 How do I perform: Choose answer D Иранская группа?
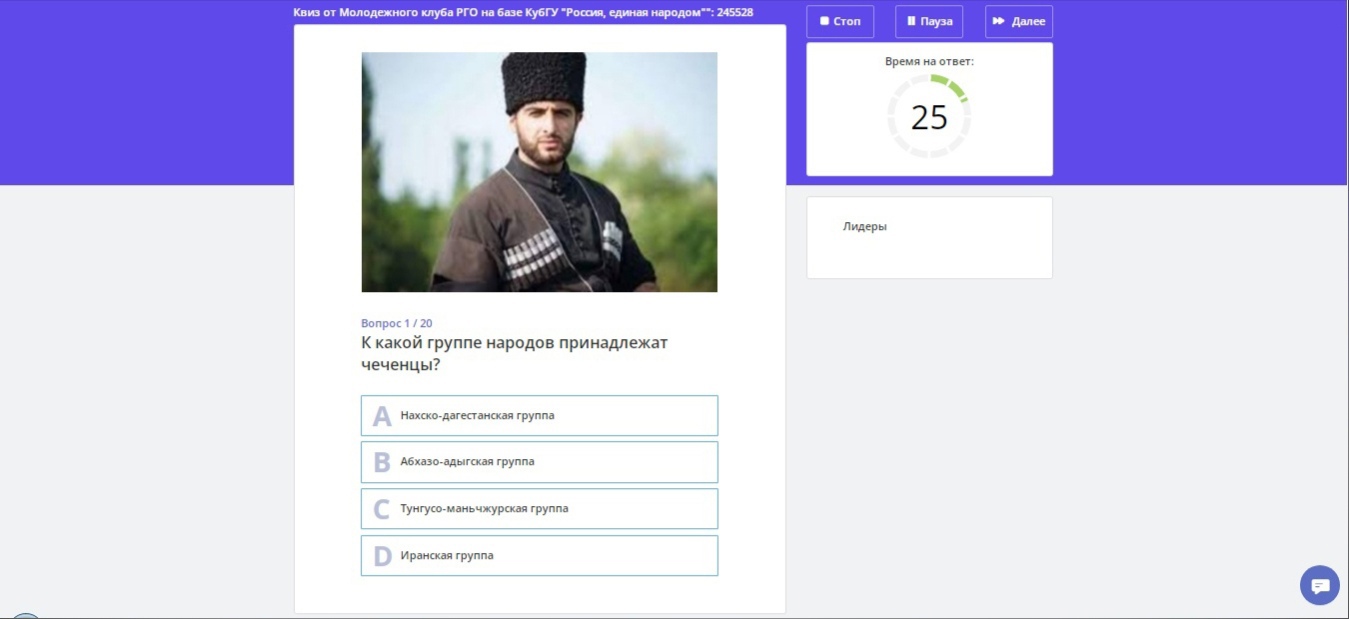click(x=539, y=556)
